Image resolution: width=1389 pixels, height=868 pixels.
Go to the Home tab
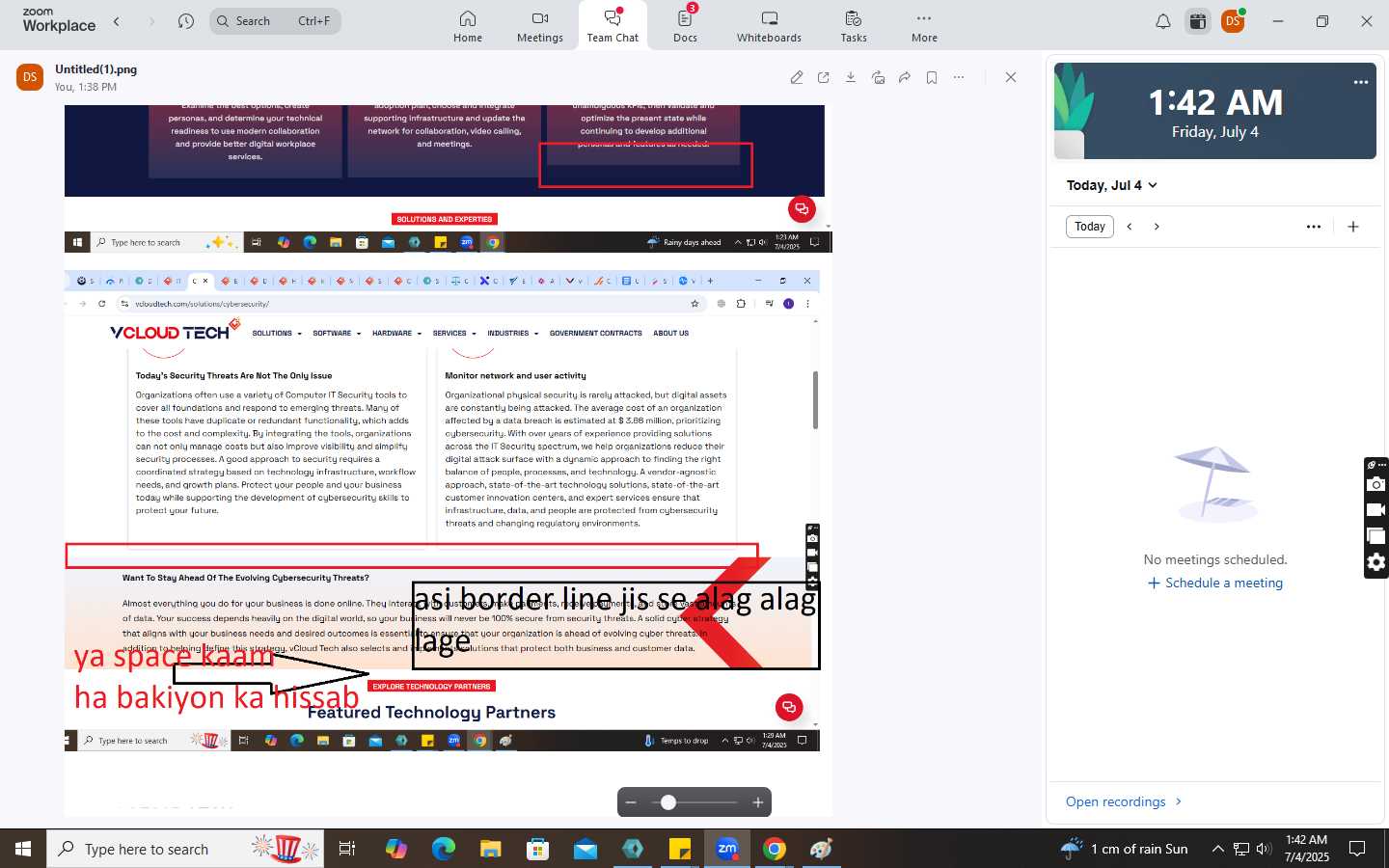[x=468, y=26]
